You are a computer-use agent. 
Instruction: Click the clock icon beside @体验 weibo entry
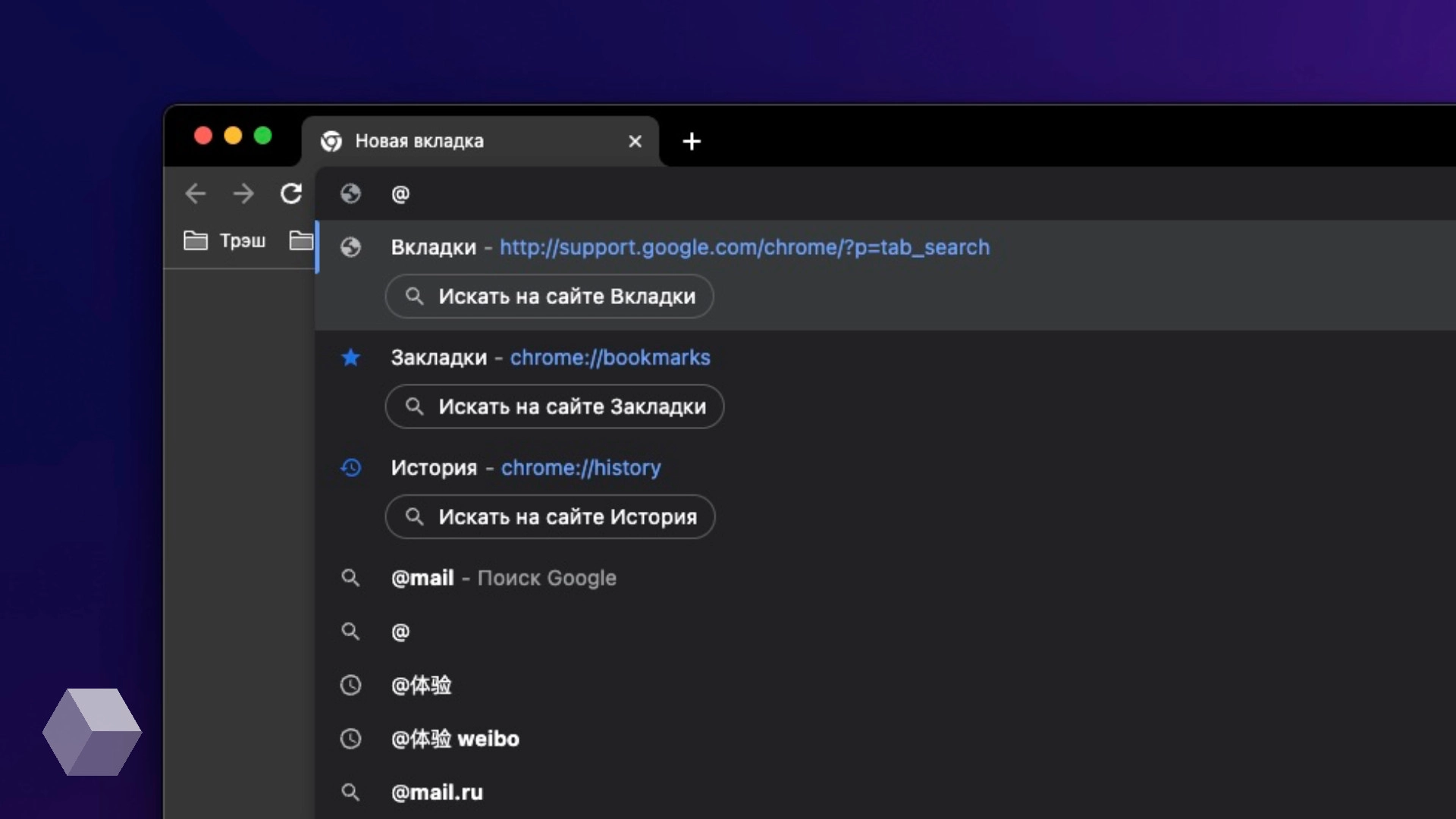351,739
